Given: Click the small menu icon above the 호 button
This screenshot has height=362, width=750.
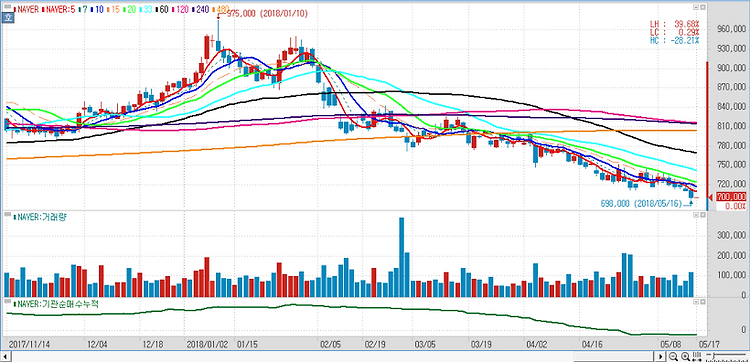Looking at the screenshot, I should pos(7,7).
